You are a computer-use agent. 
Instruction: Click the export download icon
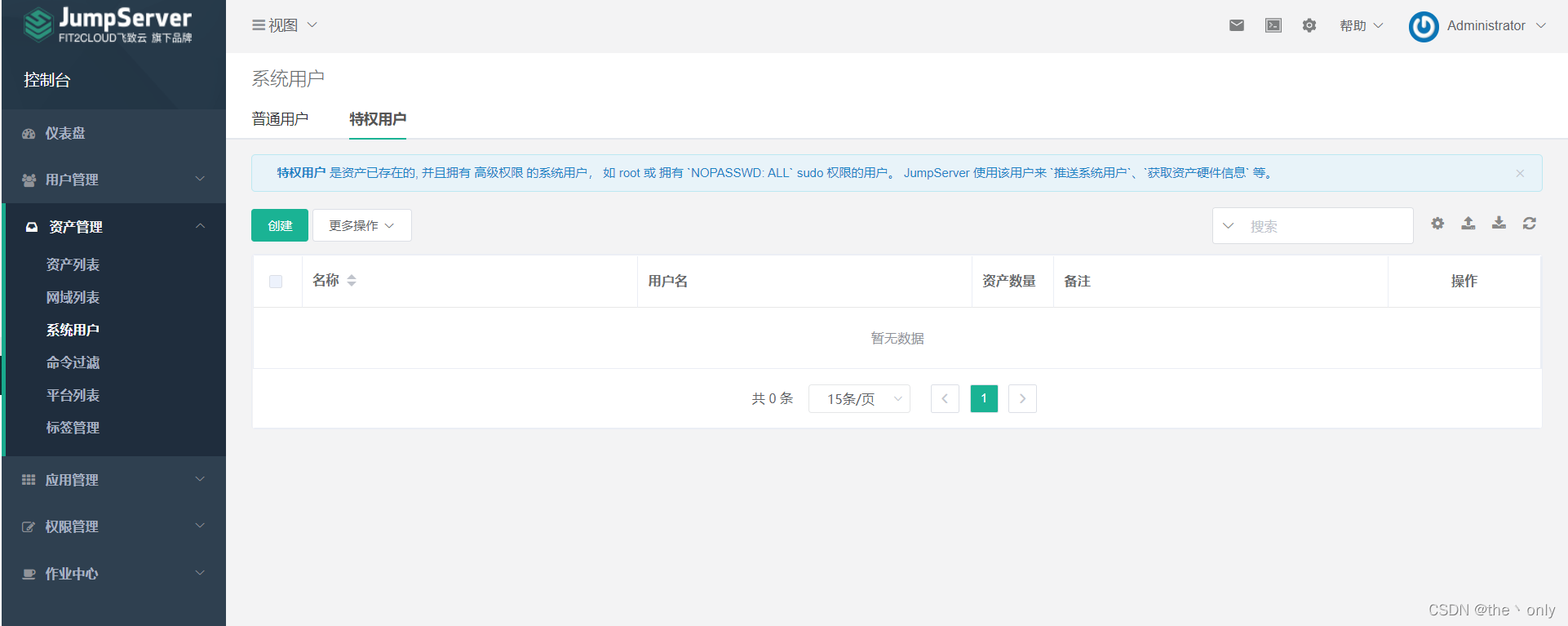1499,224
